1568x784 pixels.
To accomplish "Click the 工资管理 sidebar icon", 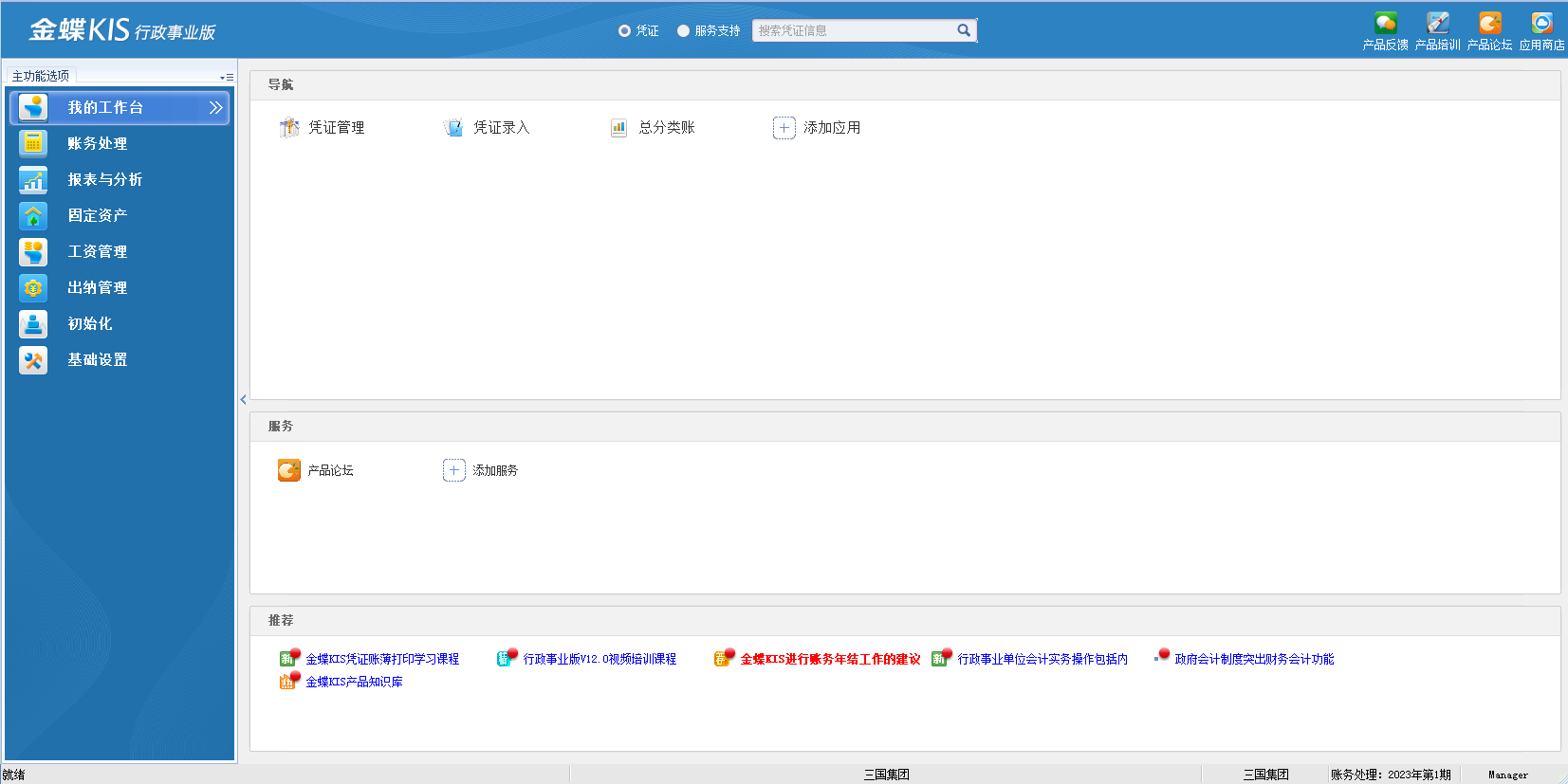I will 33,251.
